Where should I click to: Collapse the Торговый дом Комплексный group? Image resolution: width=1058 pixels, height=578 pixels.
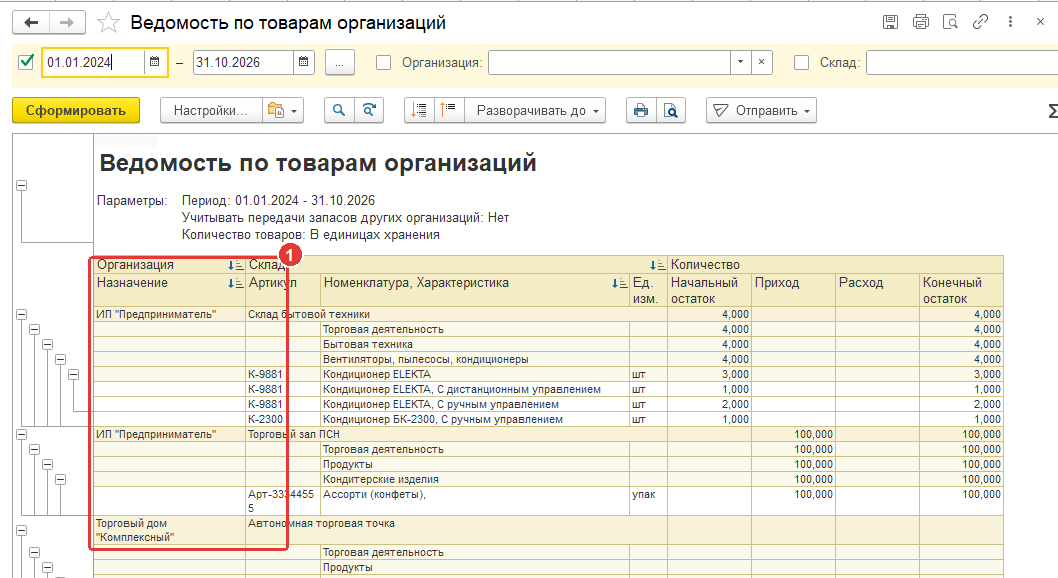(x=22, y=531)
